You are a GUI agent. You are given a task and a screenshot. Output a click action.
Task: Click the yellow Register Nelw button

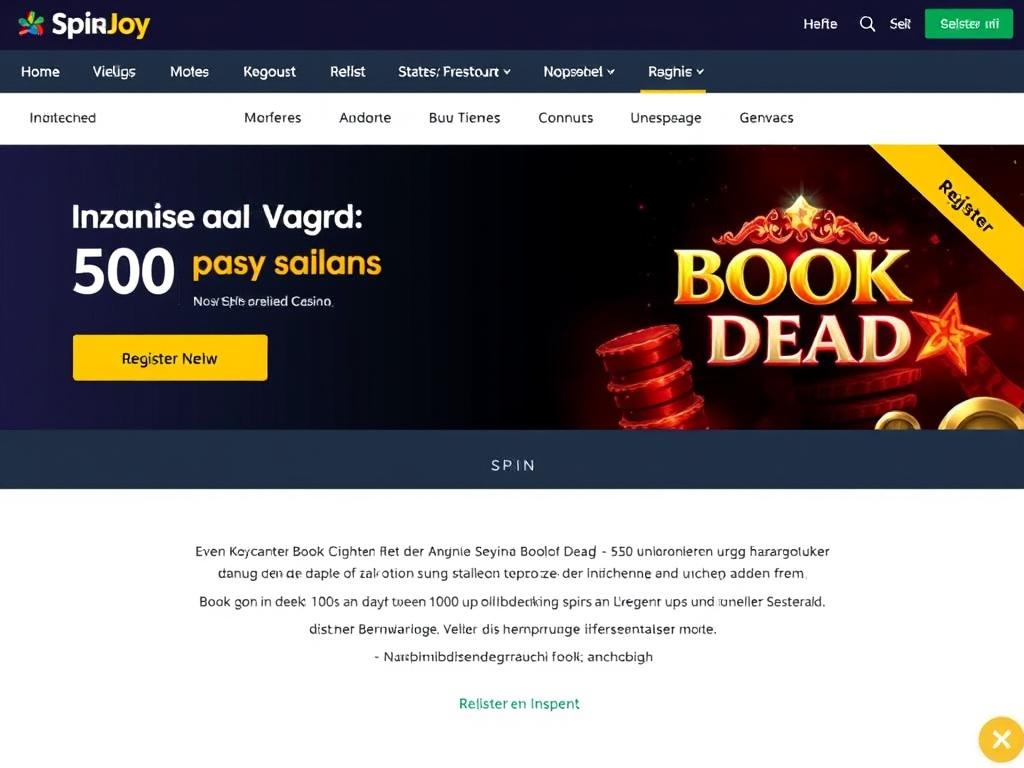(170, 358)
